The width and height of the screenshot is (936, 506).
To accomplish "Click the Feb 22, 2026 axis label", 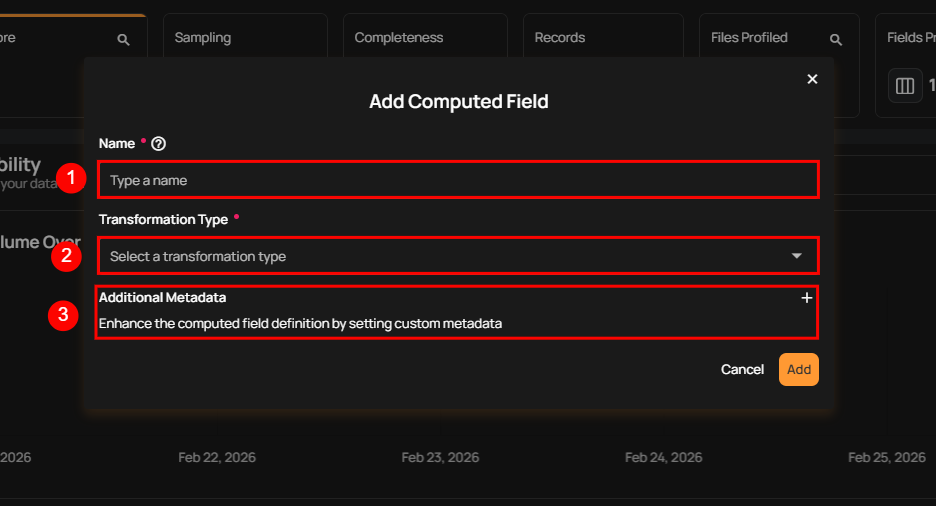I will (x=217, y=457).
